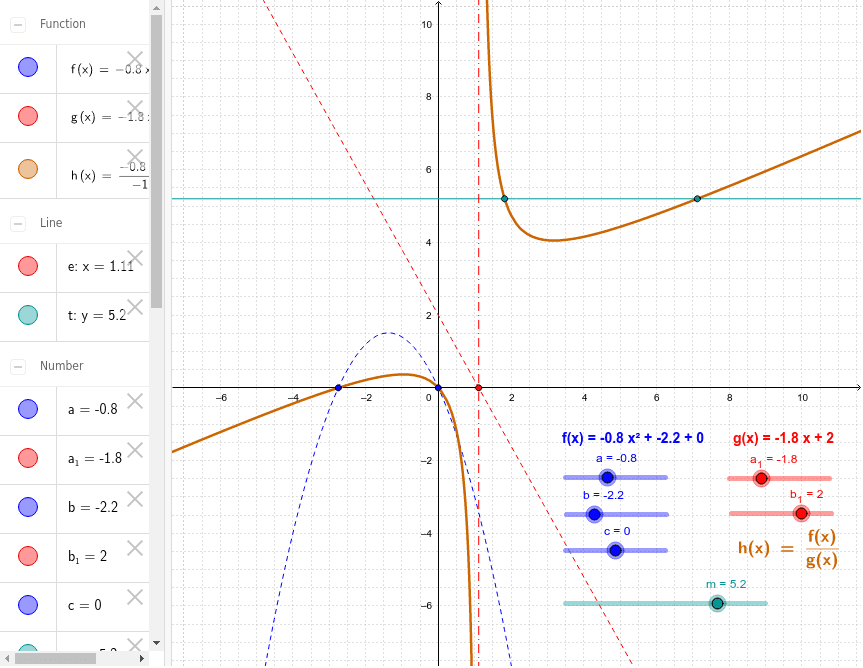Click the red a₁ slider knob in graphics view
The image size is (863, 668).
pos(761,477)
